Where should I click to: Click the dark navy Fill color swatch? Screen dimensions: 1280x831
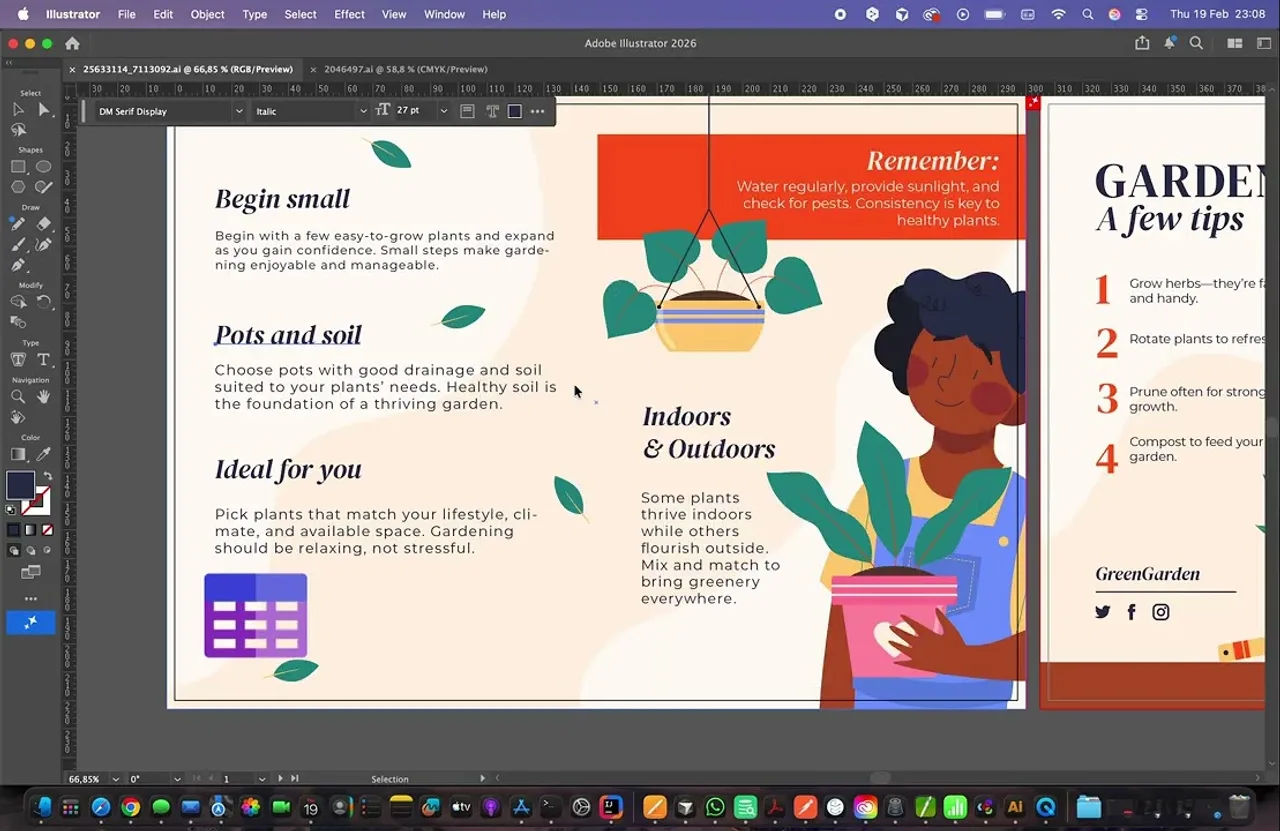[20, 485]
